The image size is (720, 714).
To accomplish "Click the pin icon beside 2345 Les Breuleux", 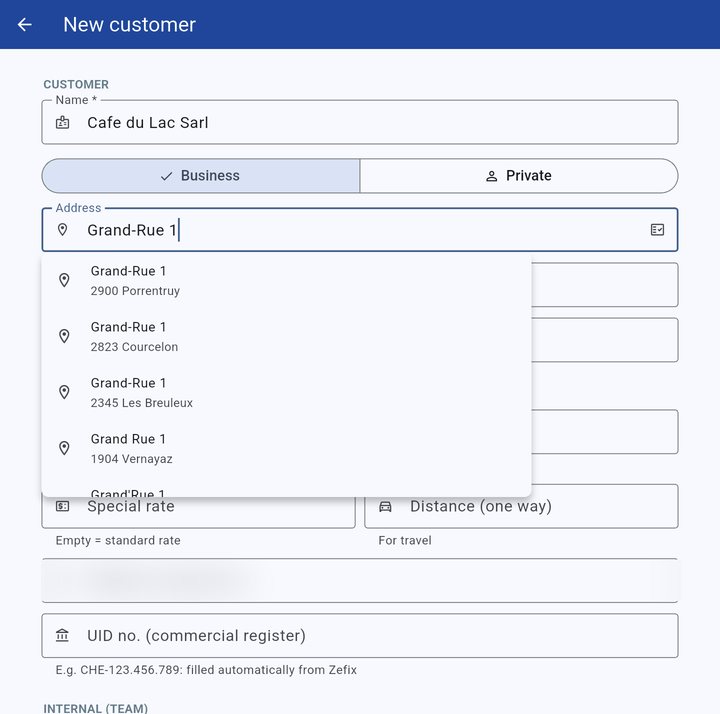I will [x=64, y=392].
